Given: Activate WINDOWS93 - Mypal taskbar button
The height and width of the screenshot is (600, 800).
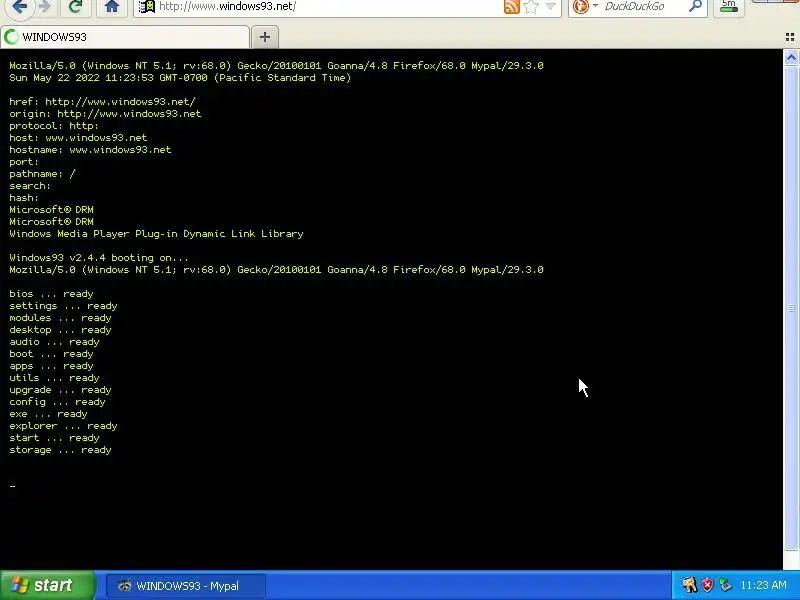Looking at the screenshot, I should point(186,585).
